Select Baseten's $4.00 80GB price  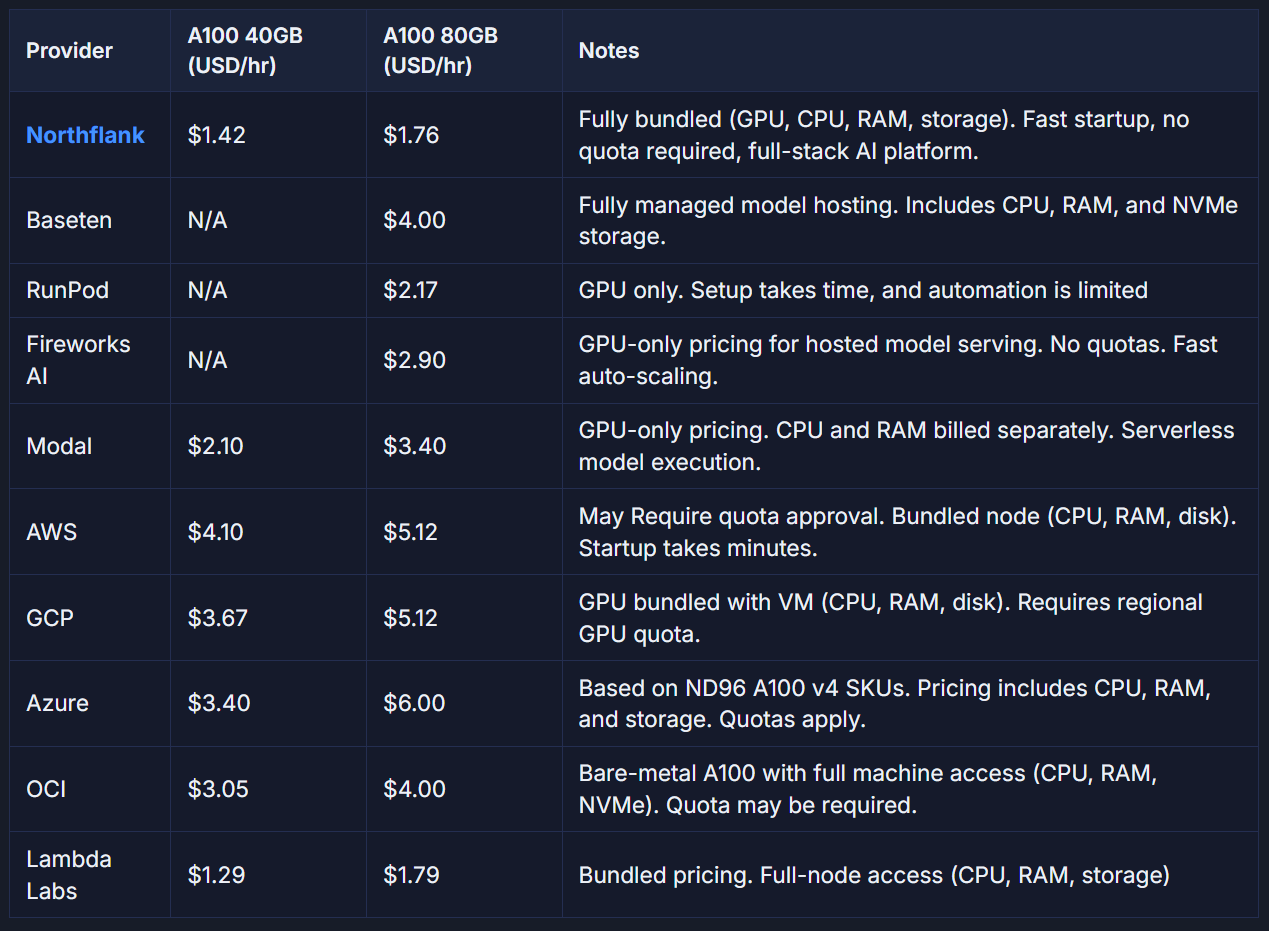tap(415, 220)
